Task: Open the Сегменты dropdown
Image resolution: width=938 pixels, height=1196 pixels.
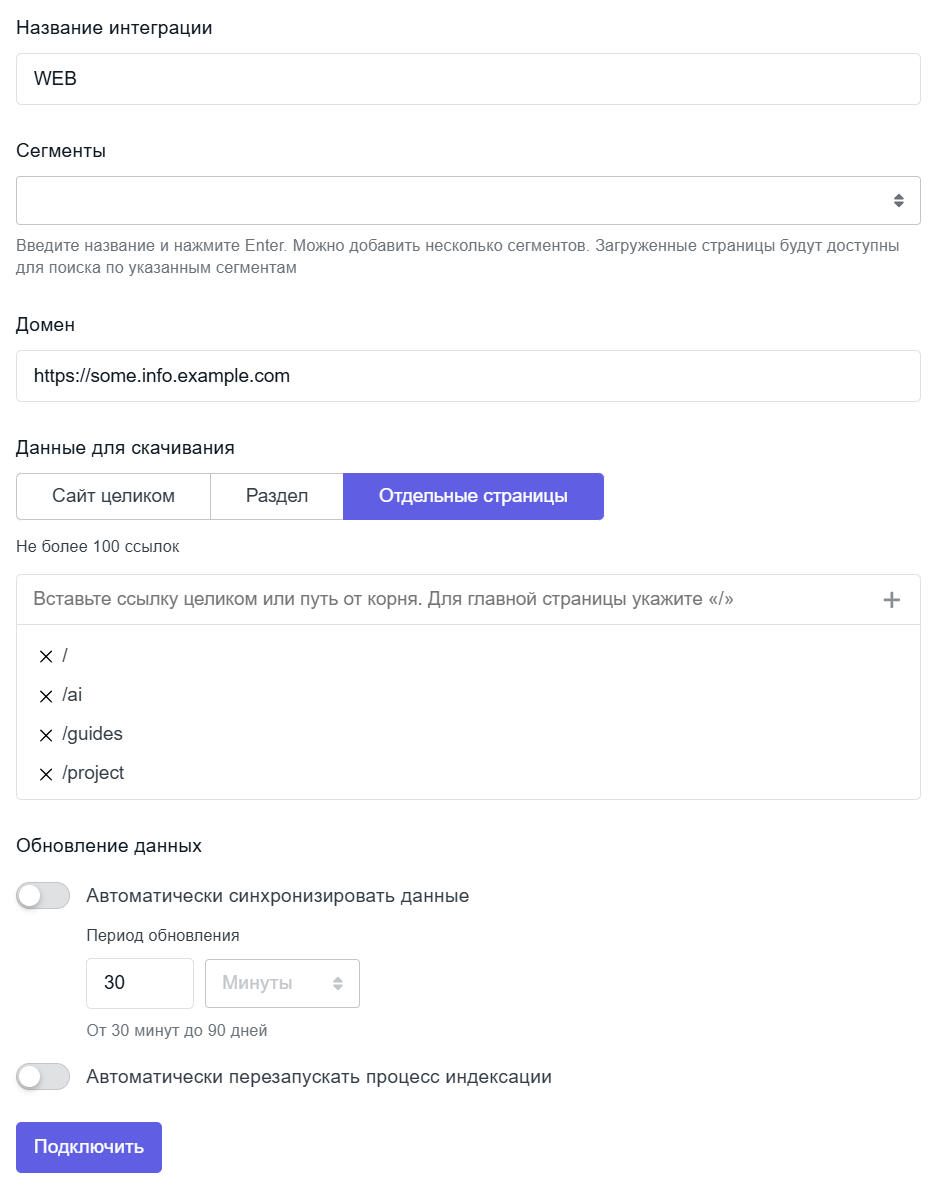Action: tap(468, 201)
